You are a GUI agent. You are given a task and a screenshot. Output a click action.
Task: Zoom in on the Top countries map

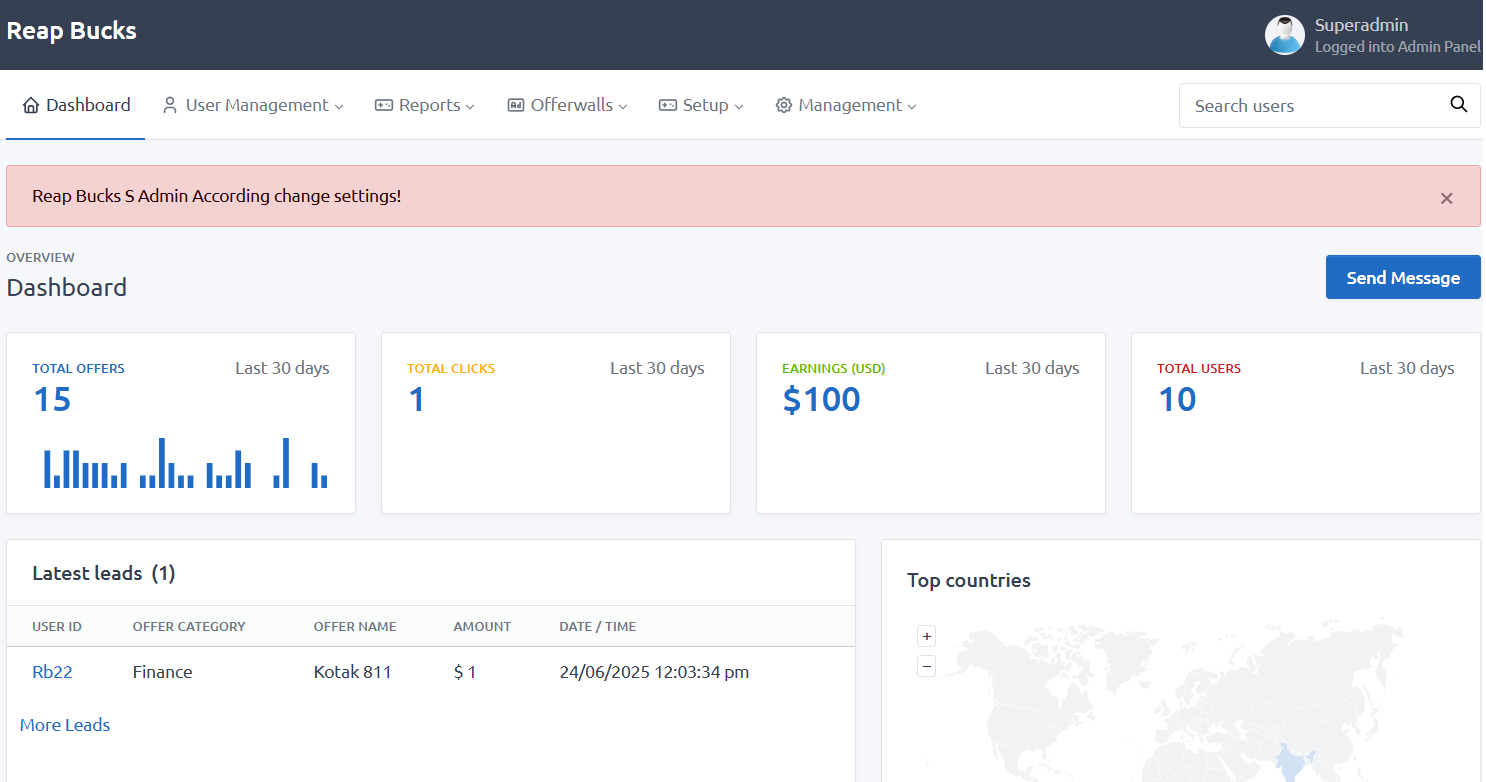tap(927, 636)
